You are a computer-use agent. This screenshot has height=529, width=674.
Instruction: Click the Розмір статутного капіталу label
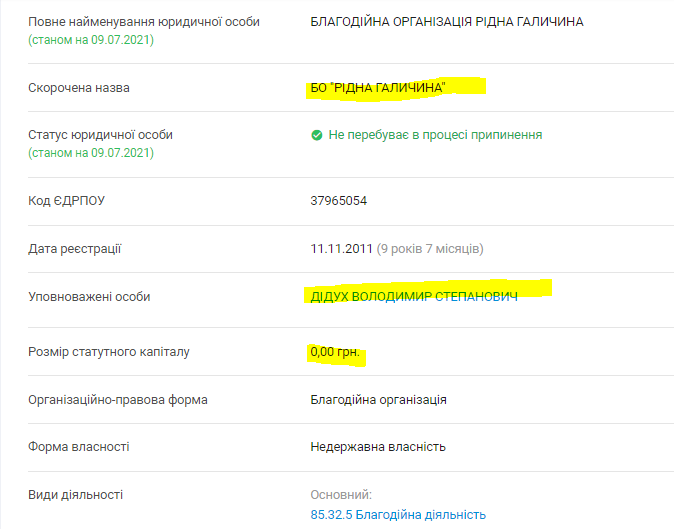109,352
